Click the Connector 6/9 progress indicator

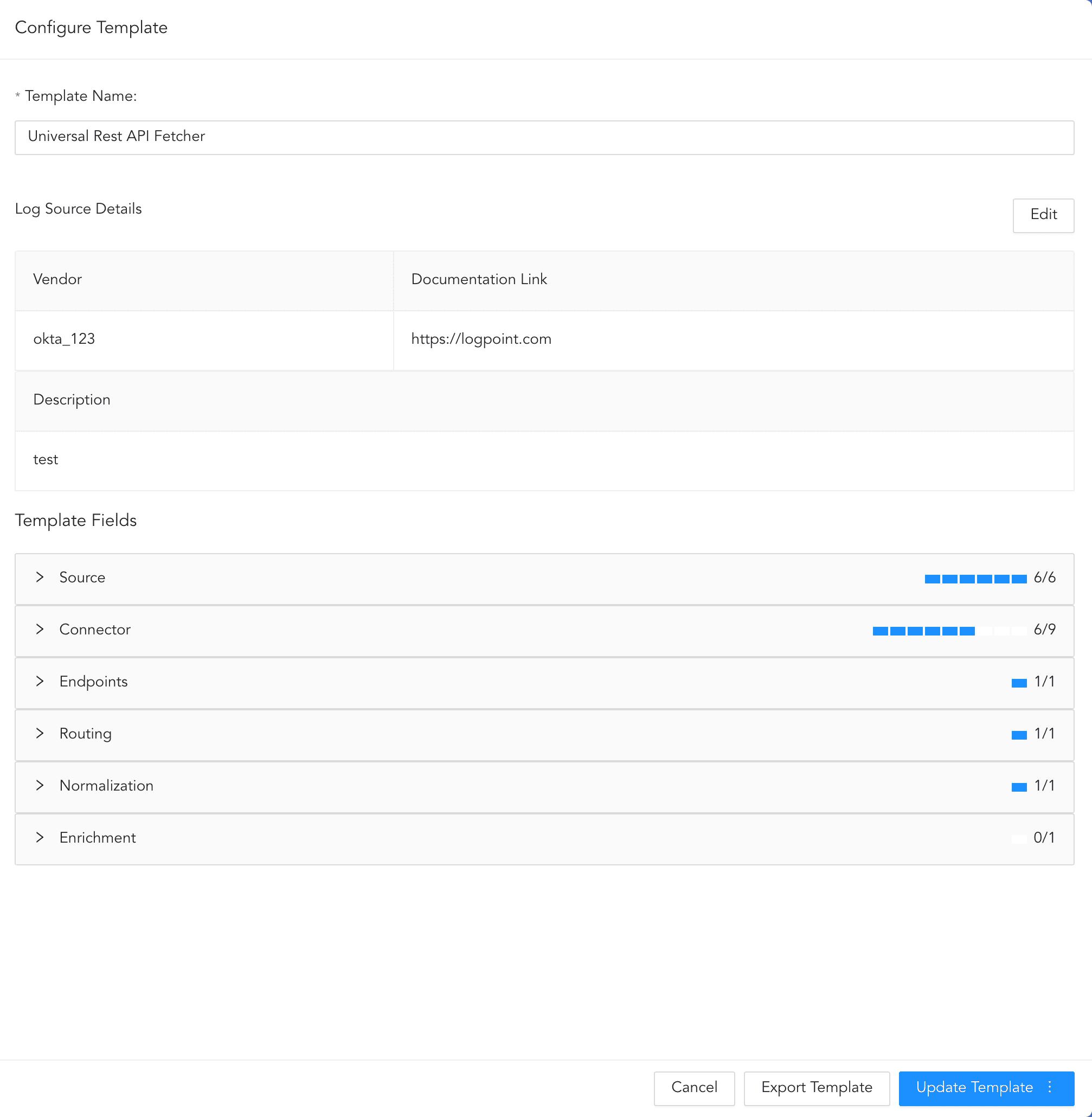(x=949, y=631)
